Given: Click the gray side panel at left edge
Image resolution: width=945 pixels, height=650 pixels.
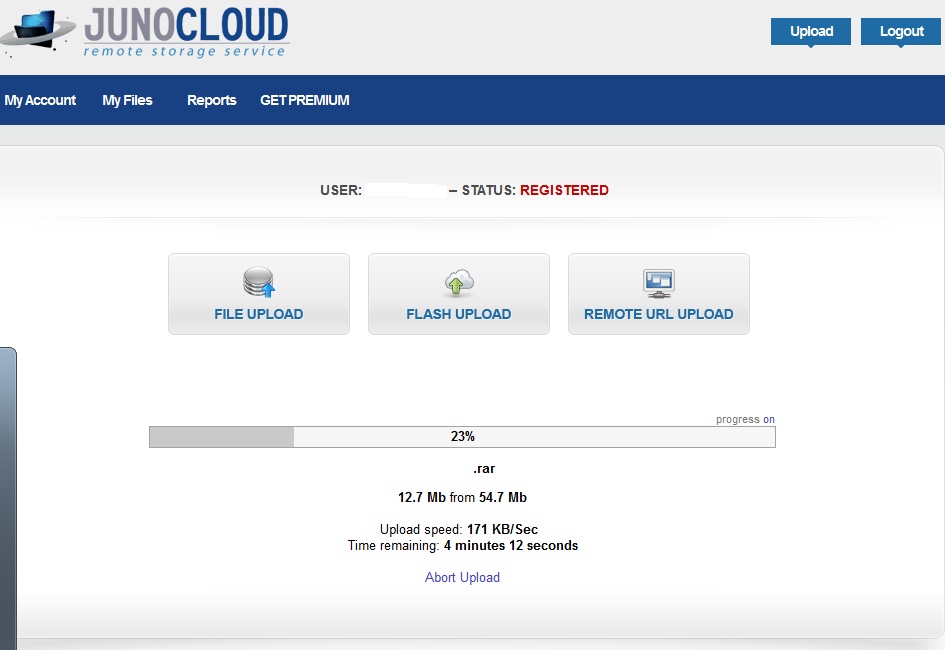Looking at the screenshot, I should click(x=7, y=495).
